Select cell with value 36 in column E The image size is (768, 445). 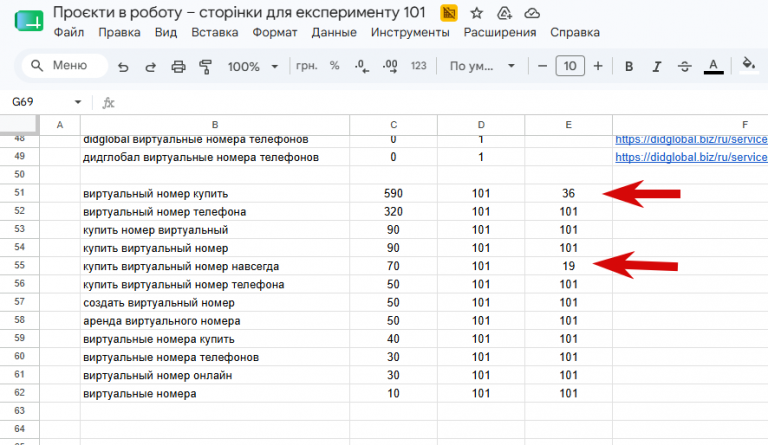(x=568, y=193)
